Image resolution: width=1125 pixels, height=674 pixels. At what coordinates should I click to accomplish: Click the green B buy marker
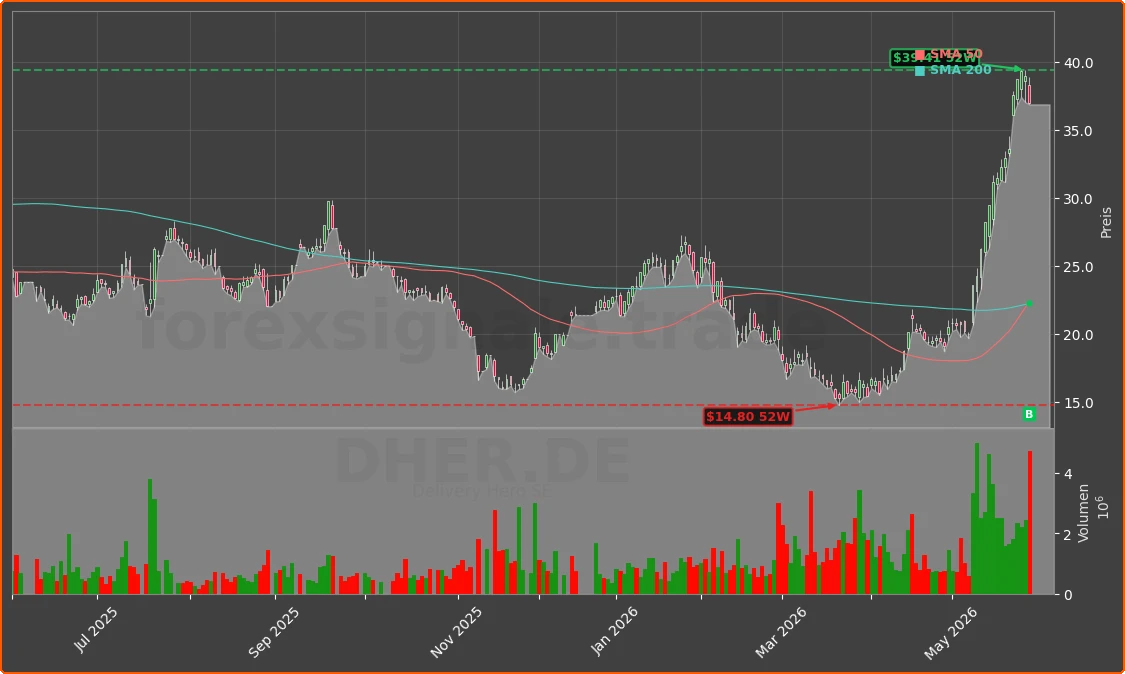coord(1029,414)
